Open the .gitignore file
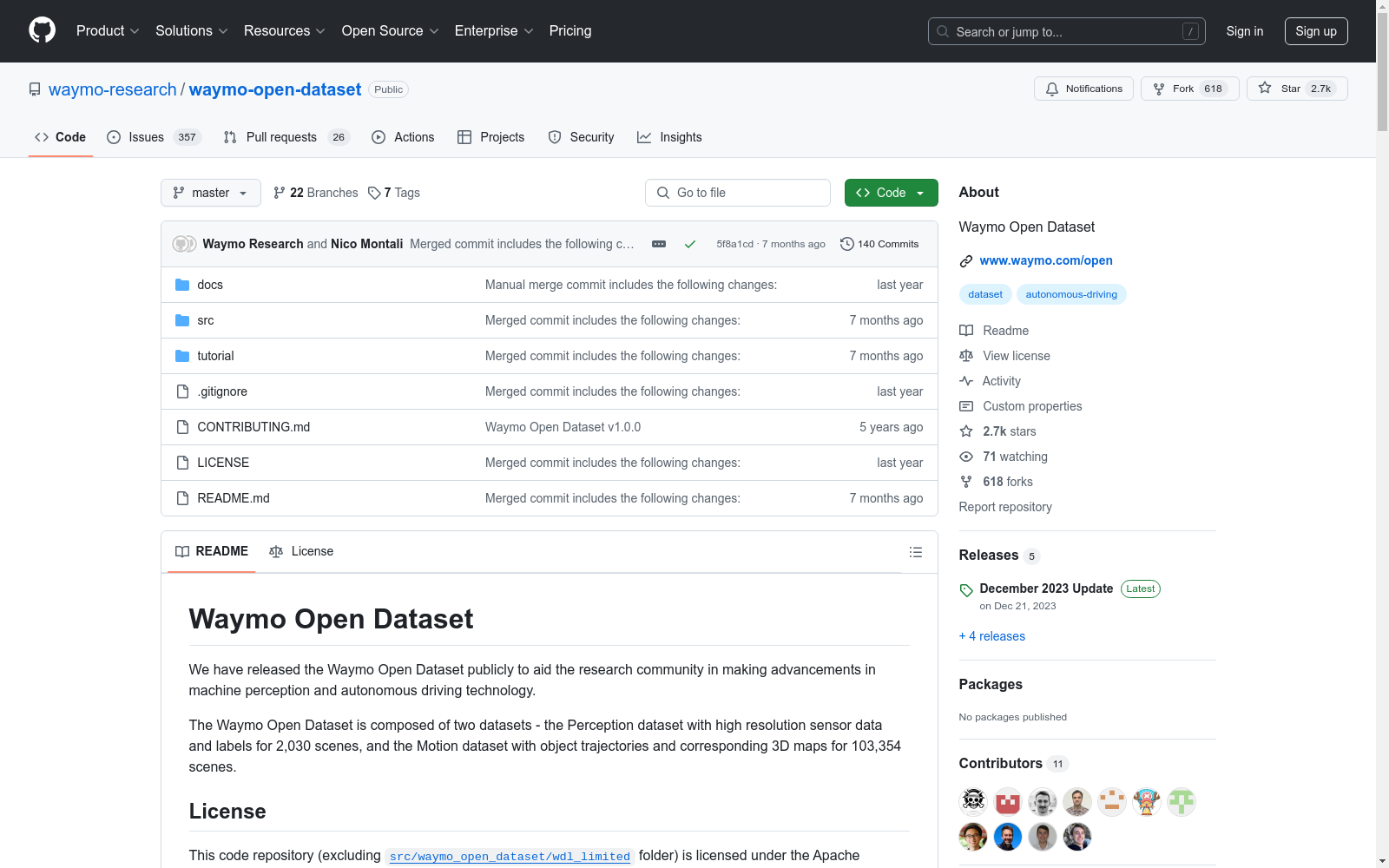This screenshot has width=1389, height=868. [222, 391]
